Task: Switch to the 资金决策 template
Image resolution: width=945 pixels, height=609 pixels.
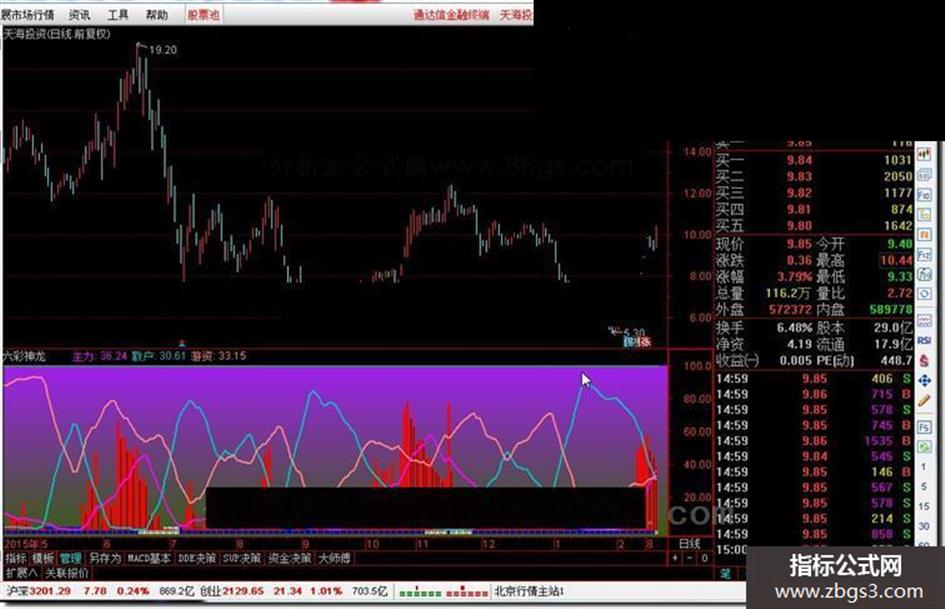Action: [x=289, y=558]
